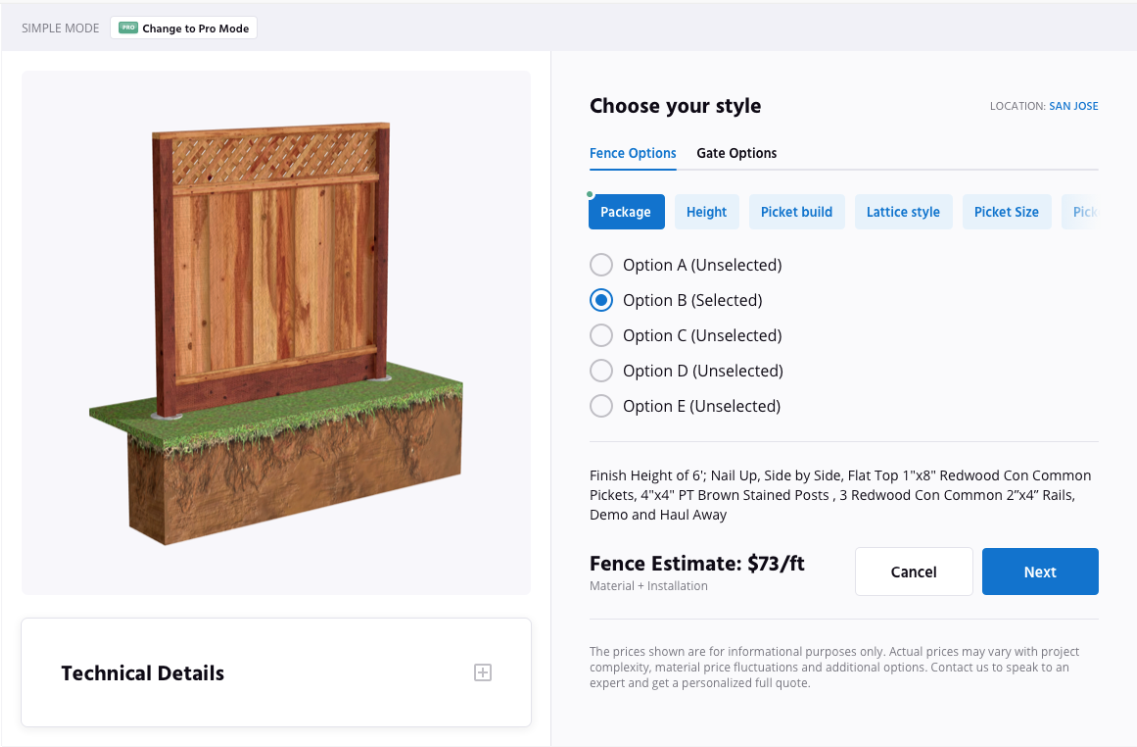The image size is (1137, 747).
Task: Pick Option D radio button
Action: (x=601, y=371)
